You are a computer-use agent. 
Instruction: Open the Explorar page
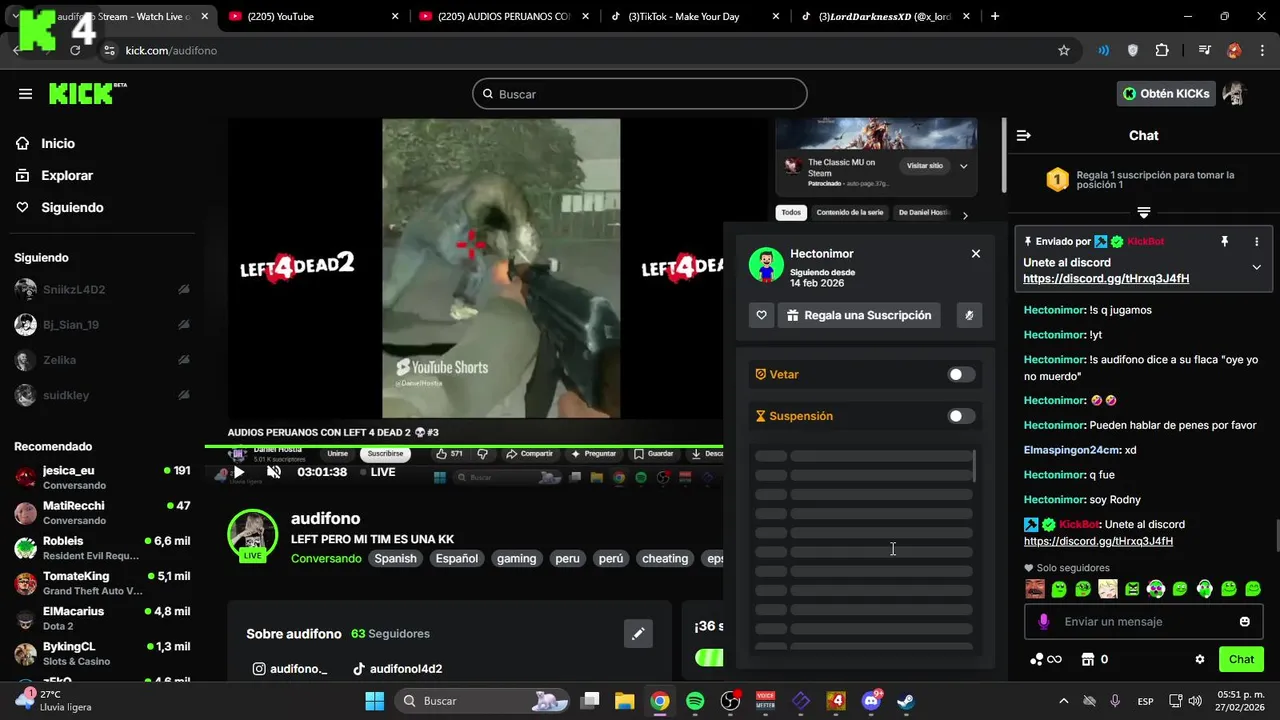tap(54, 175)
